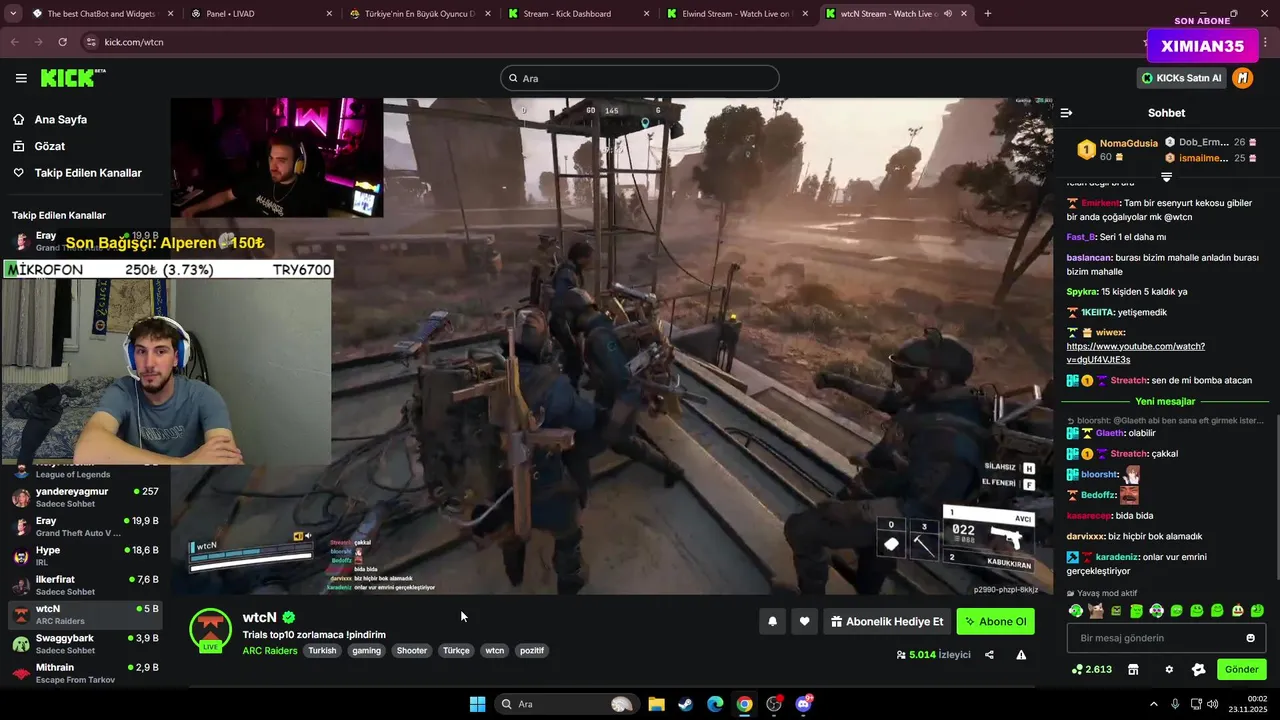Open Gözat in the sidebar

50,146
